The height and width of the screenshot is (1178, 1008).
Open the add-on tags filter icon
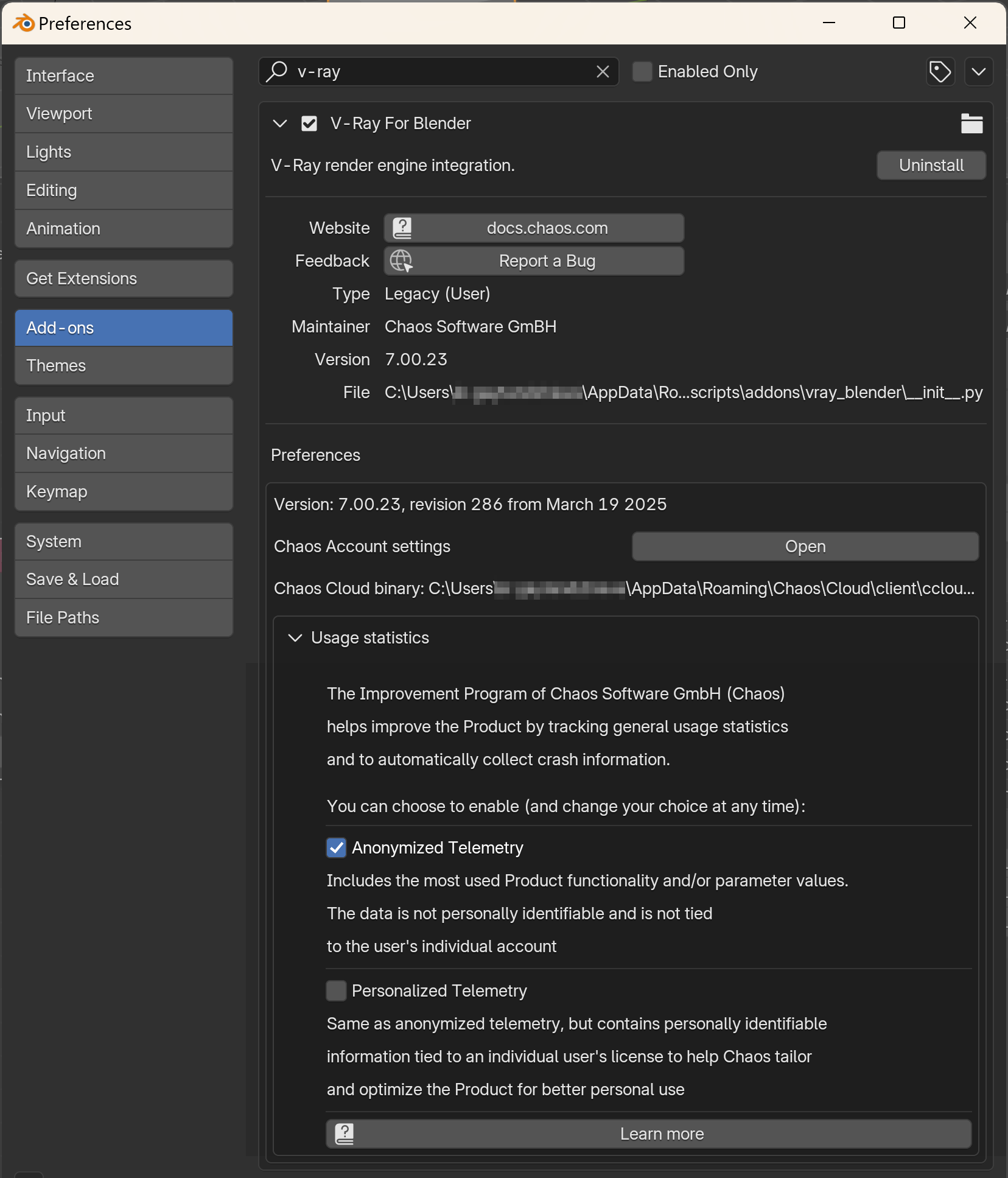[x=940, y=72]
